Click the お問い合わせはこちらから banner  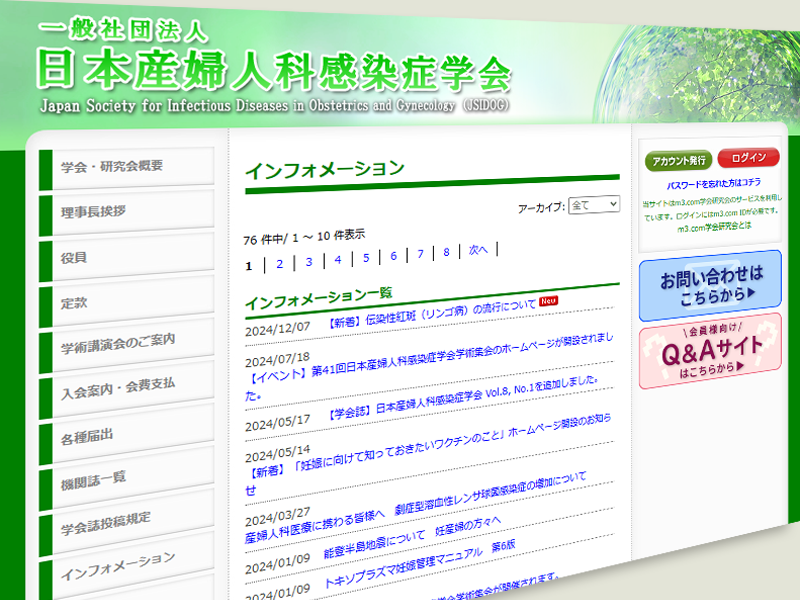pyautogui.click(x=710, y=285)
